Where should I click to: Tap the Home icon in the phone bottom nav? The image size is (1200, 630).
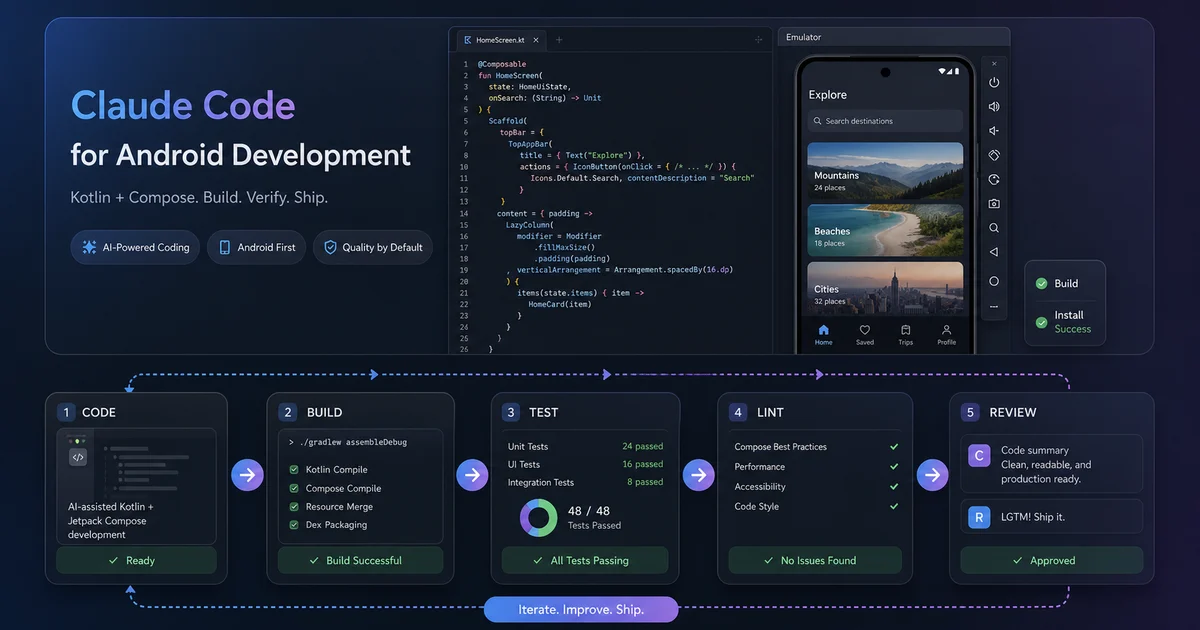coord(823,330)
